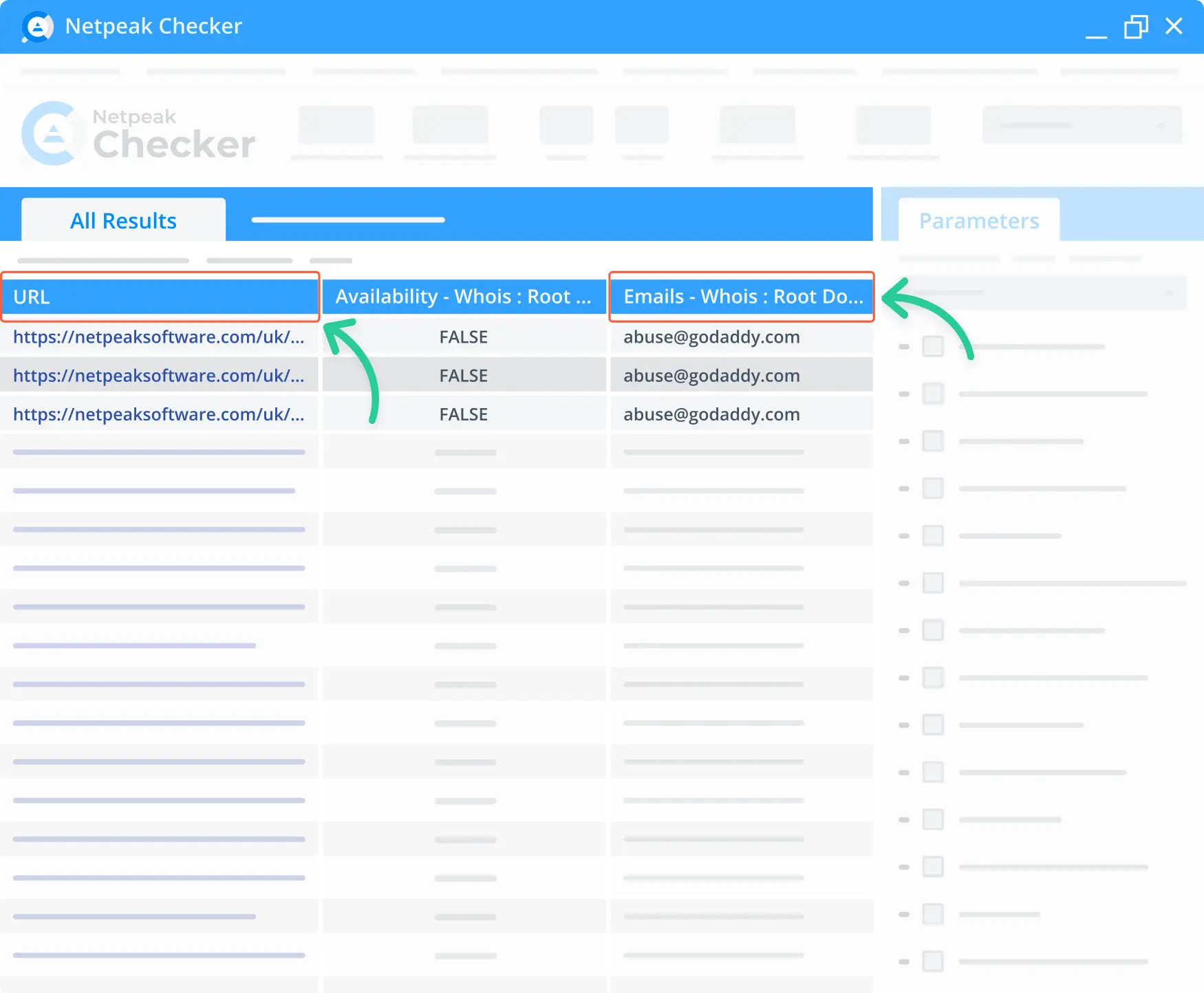Select the Availability - Whois : Root column header
The height and width of the screenshot is (993, 1204).
click(x=464, y=297)
